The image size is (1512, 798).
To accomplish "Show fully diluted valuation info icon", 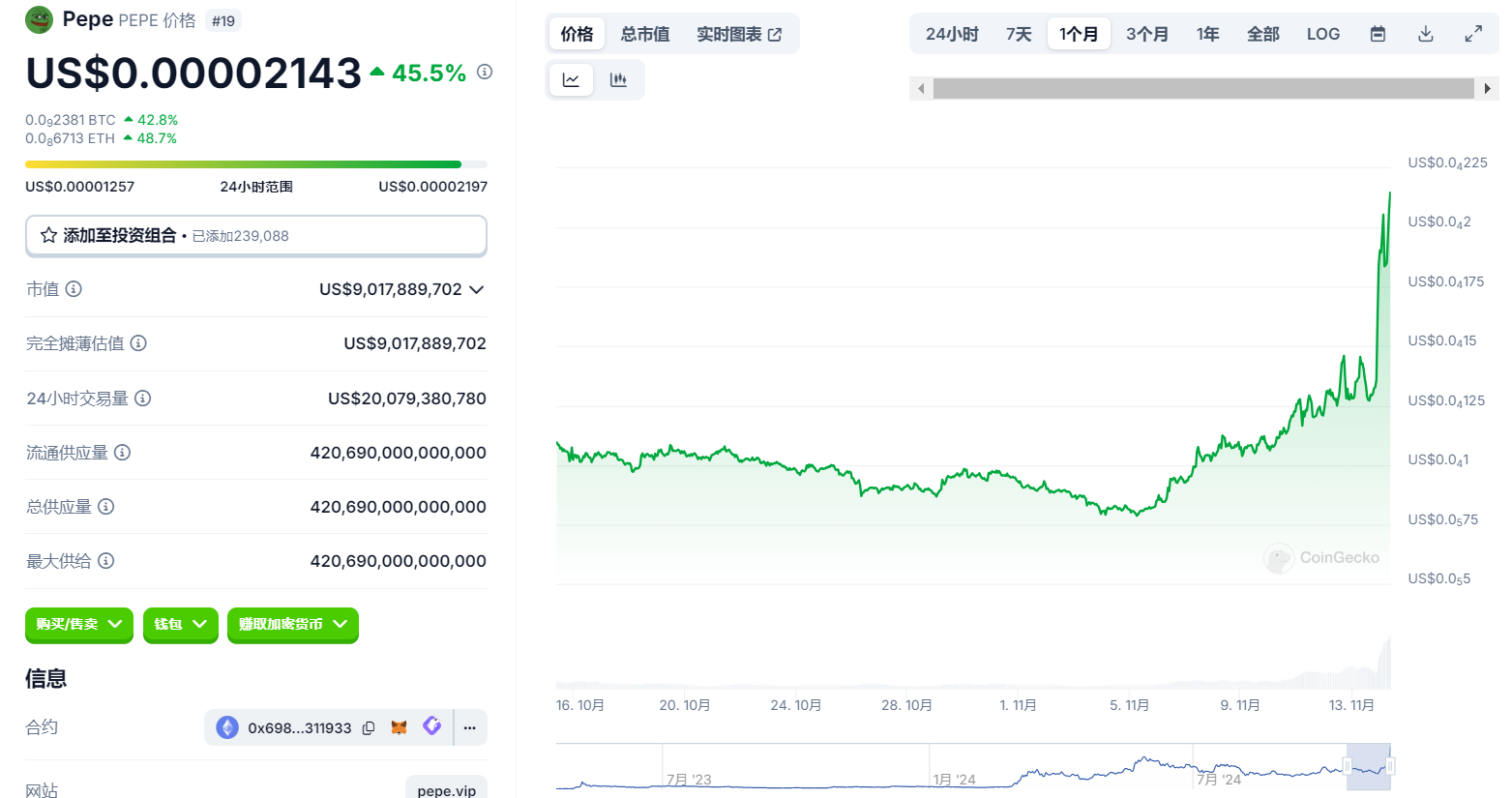I will click(138, 343).
